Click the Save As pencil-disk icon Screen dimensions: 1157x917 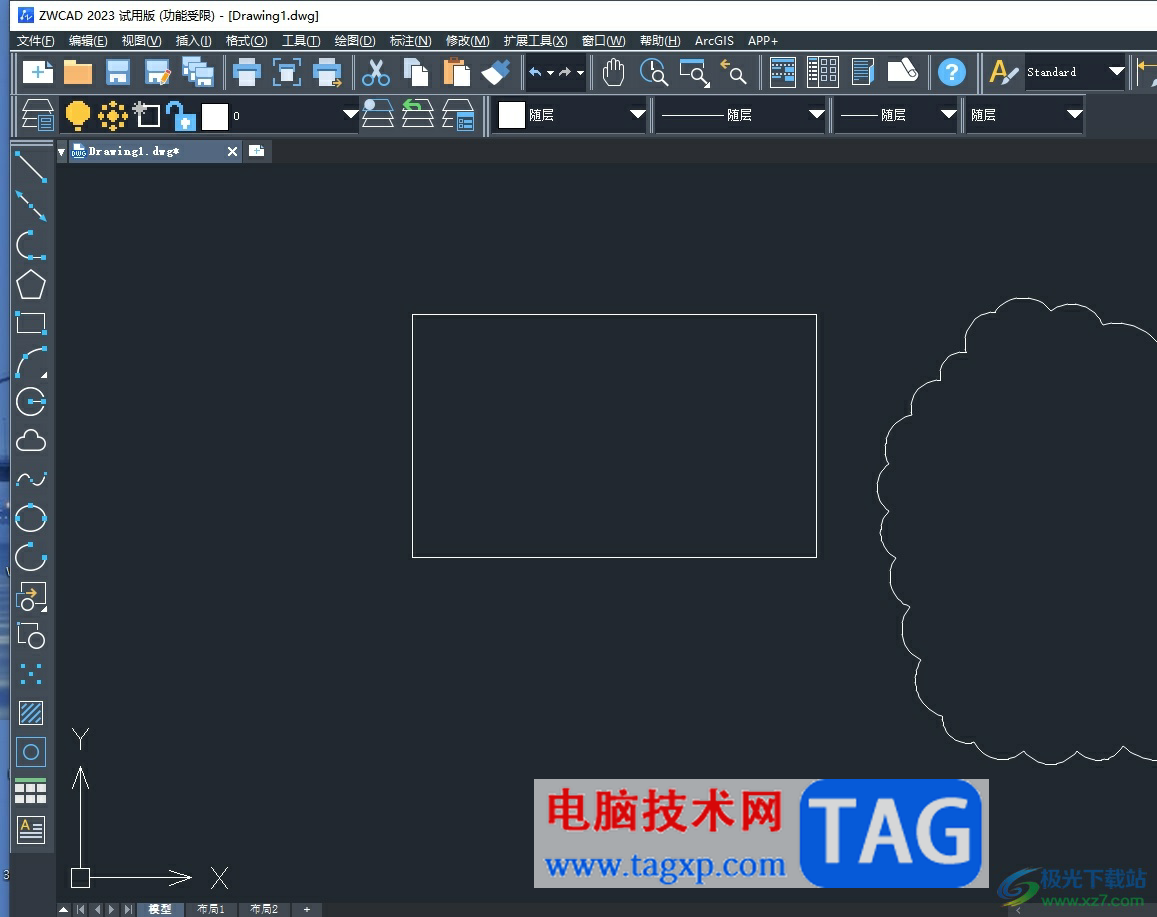tap(158, 72)
